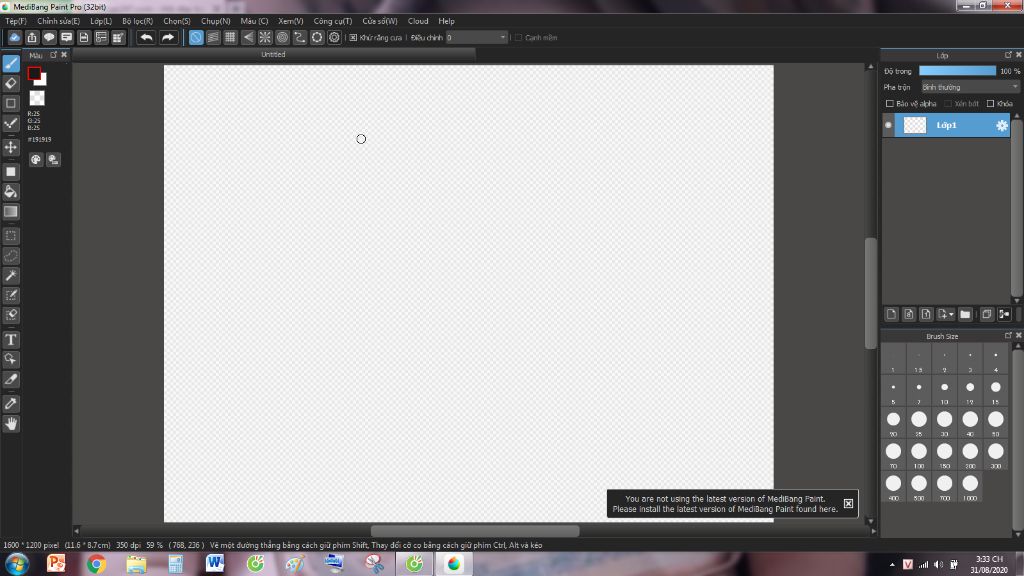Open the Pha trộn blend mode dropdown
The image size is (1024, 576).
click(970, 87)
